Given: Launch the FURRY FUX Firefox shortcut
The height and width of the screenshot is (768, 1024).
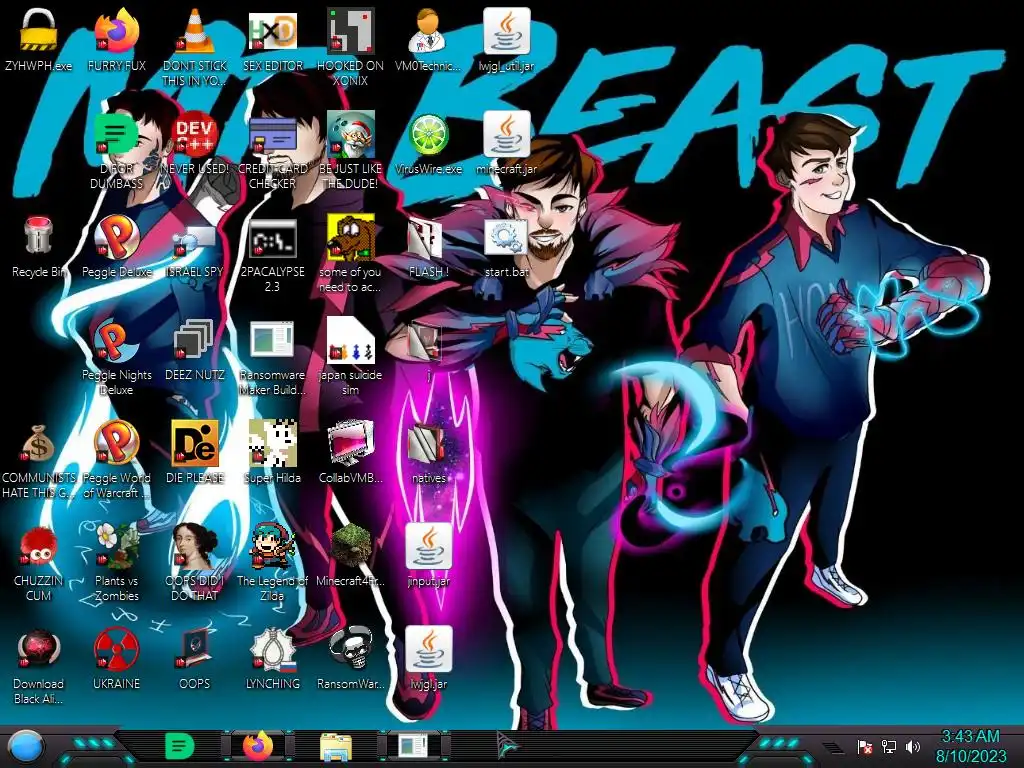Looking at the screenshot, I should pos(116,30).
